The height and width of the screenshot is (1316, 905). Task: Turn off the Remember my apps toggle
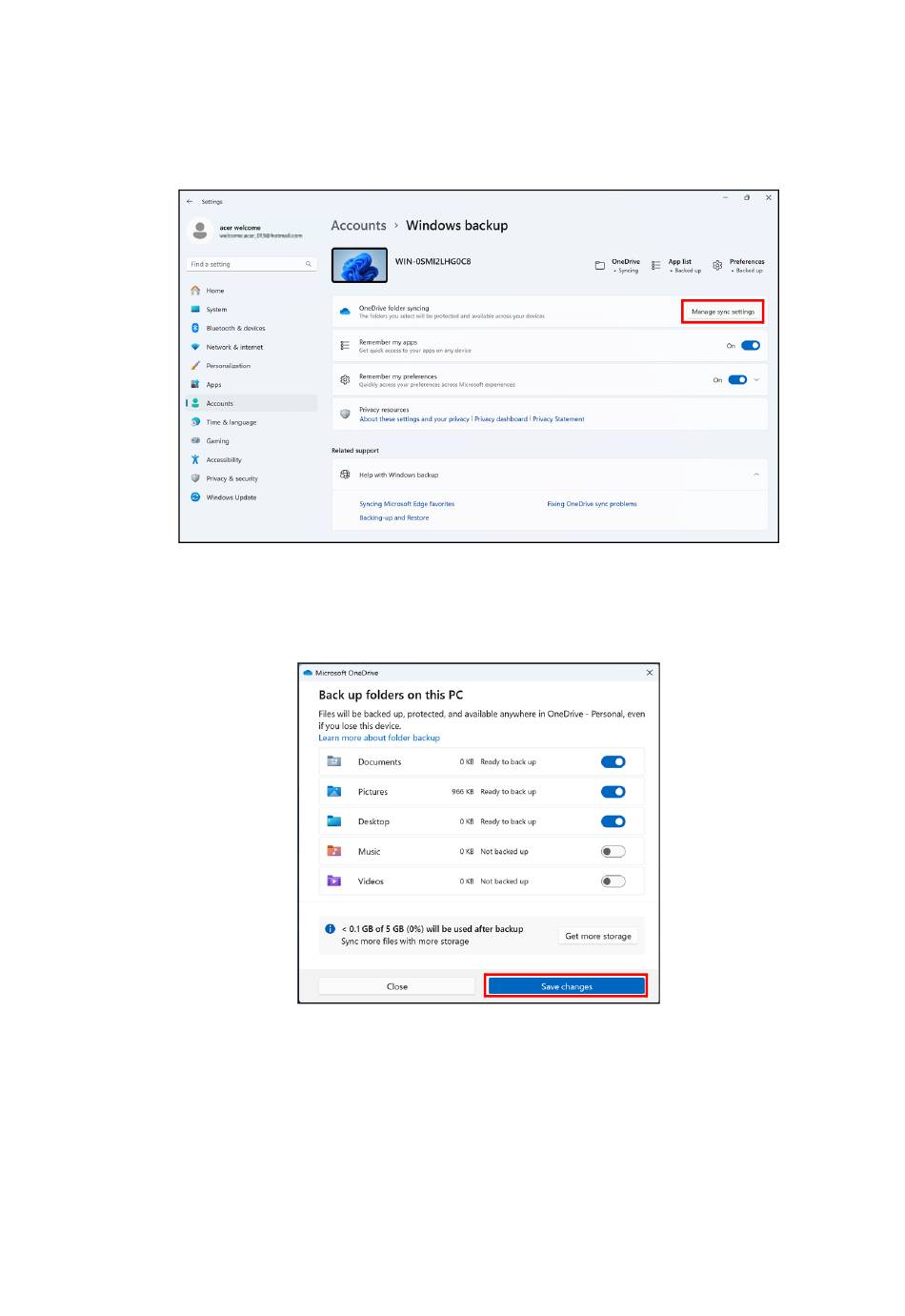[751, 346]
